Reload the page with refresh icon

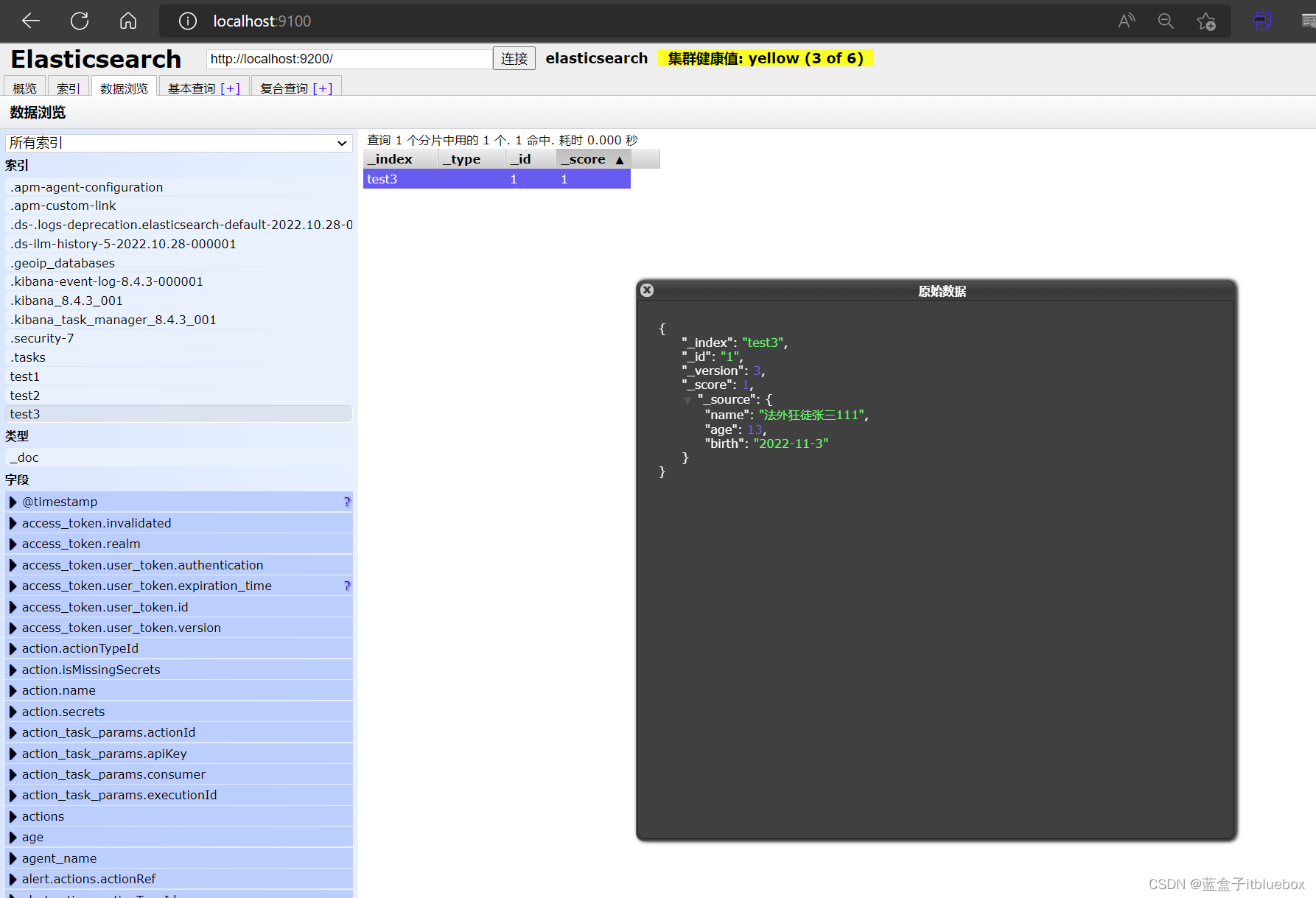(80, 21)
